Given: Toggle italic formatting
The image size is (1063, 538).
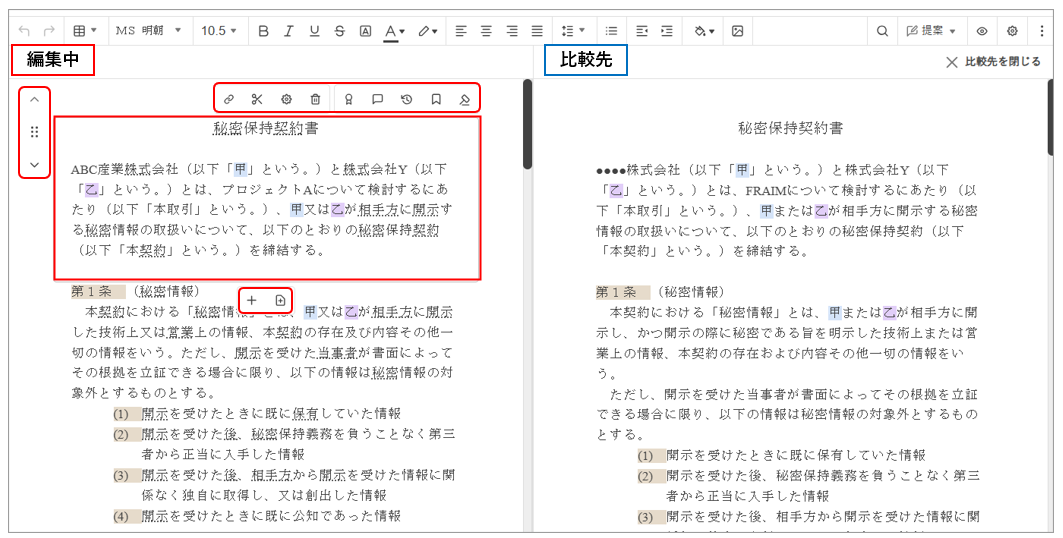Looking at the screenshot, I should click(x=289, y=31).
